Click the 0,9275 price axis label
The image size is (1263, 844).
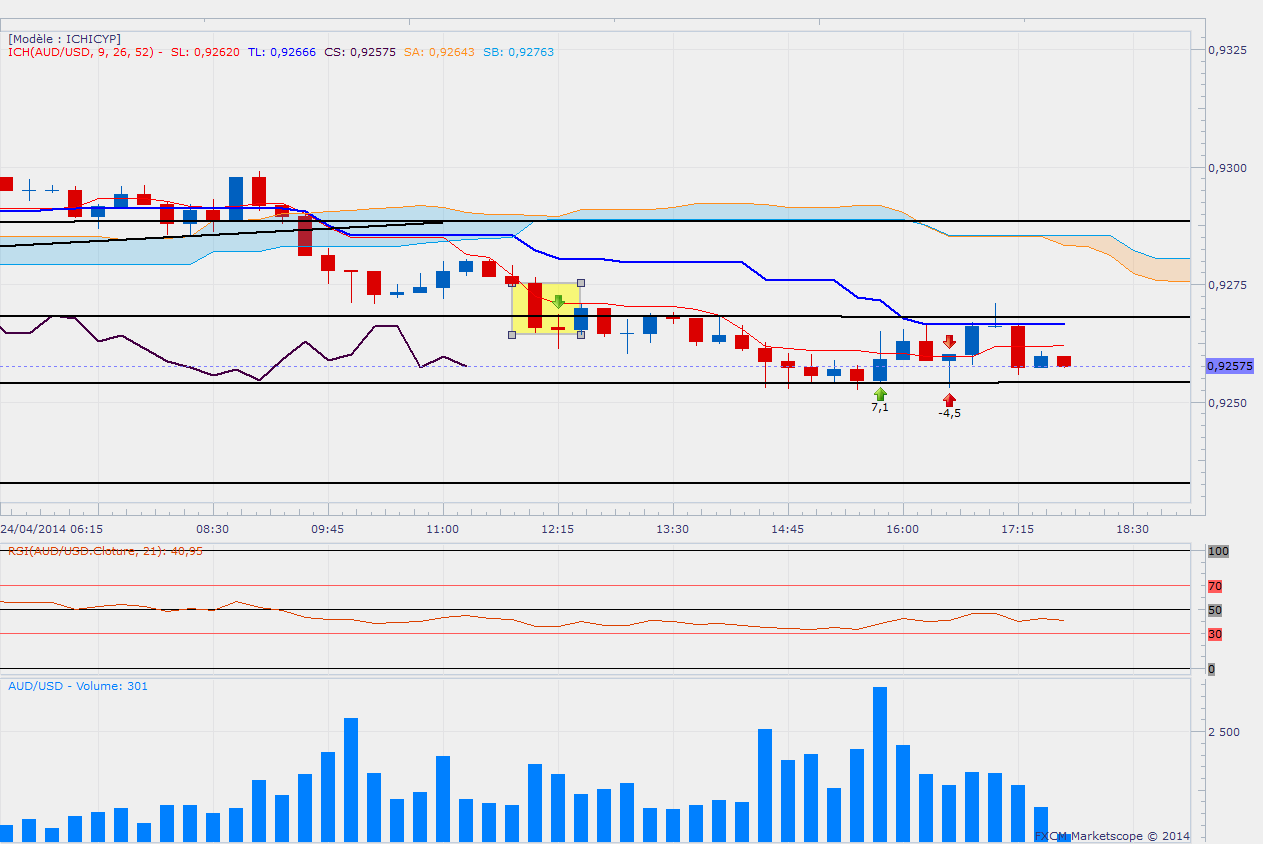point(1227,285)
